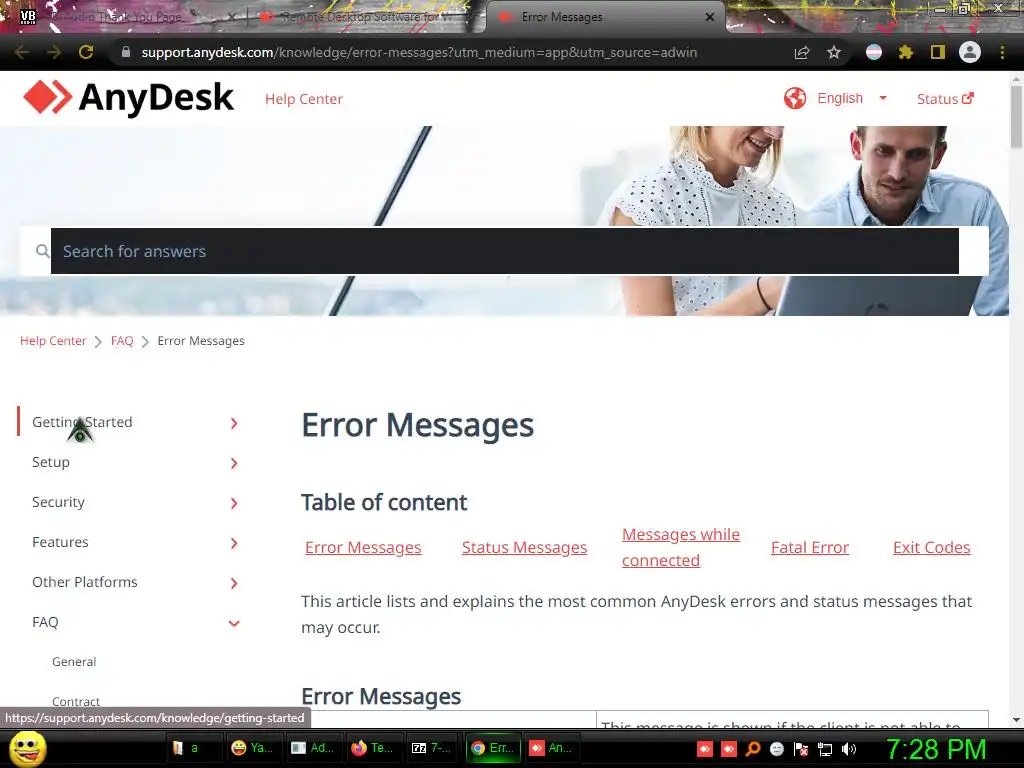Open the Chrome three-dot menu
This screenshot has width=1024, height=768.
click(1002, 52)
